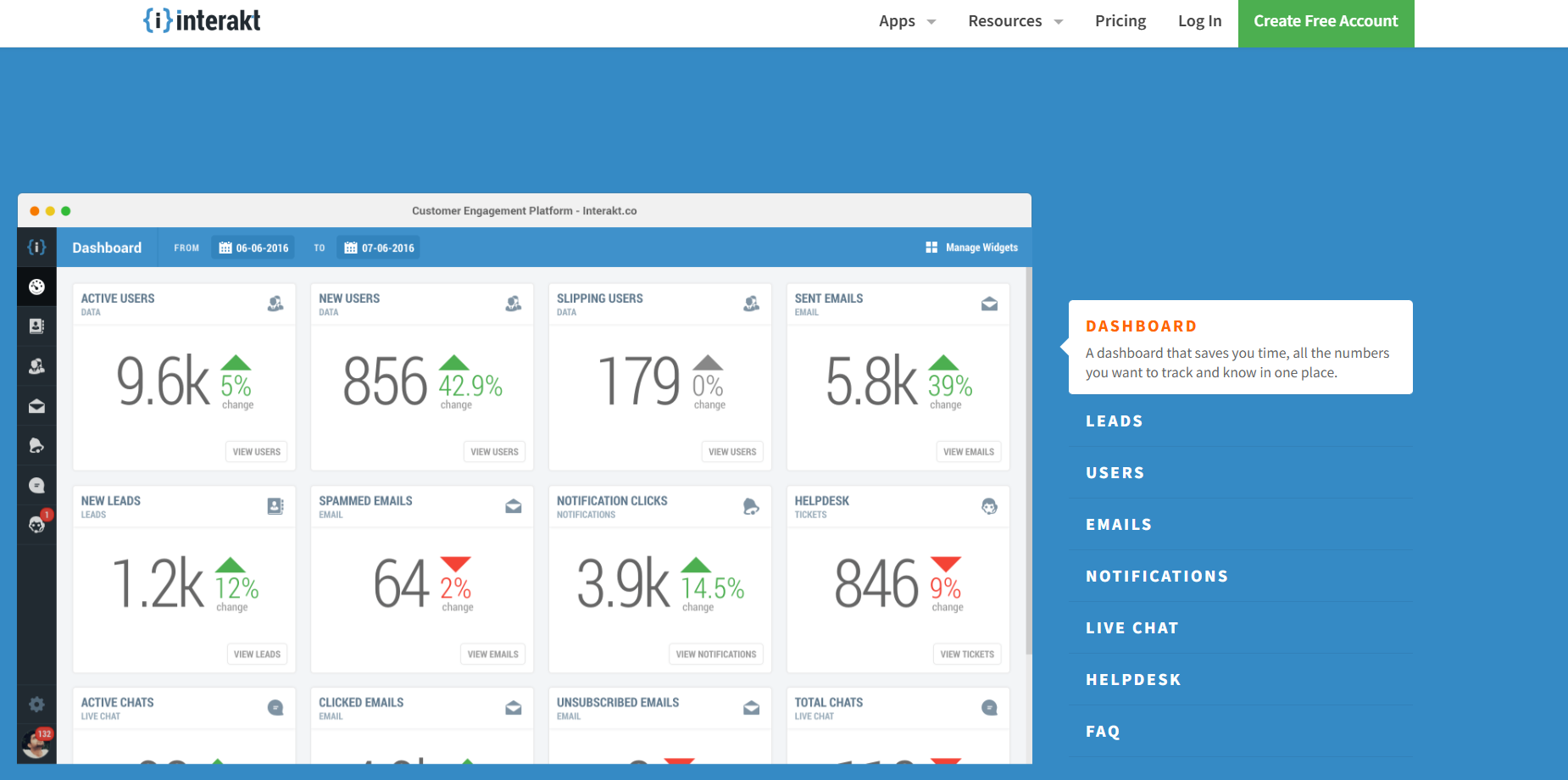Click the Helpdesk widget face icon
Viewport: 1568px width, 780px height.
coord(989,506)
